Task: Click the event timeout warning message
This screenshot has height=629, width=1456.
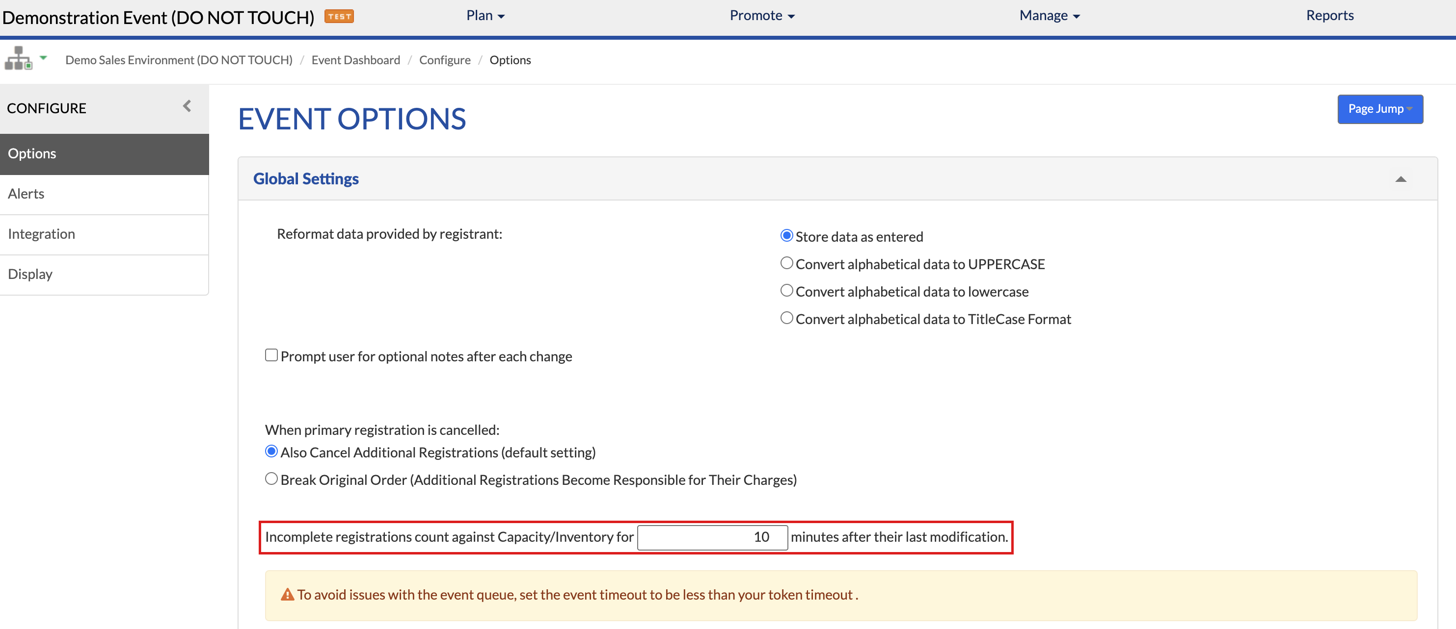Action: click(578, 595)
